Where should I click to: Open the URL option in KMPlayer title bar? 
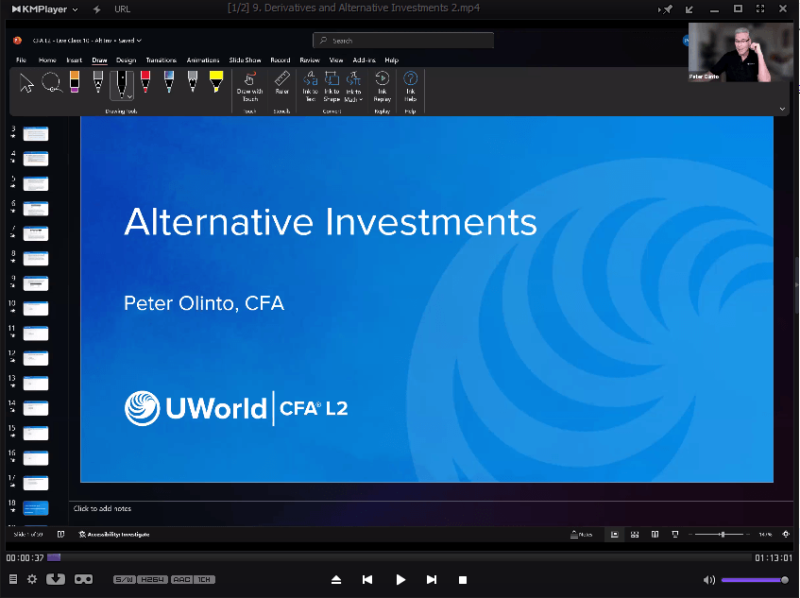coord(122,9)
